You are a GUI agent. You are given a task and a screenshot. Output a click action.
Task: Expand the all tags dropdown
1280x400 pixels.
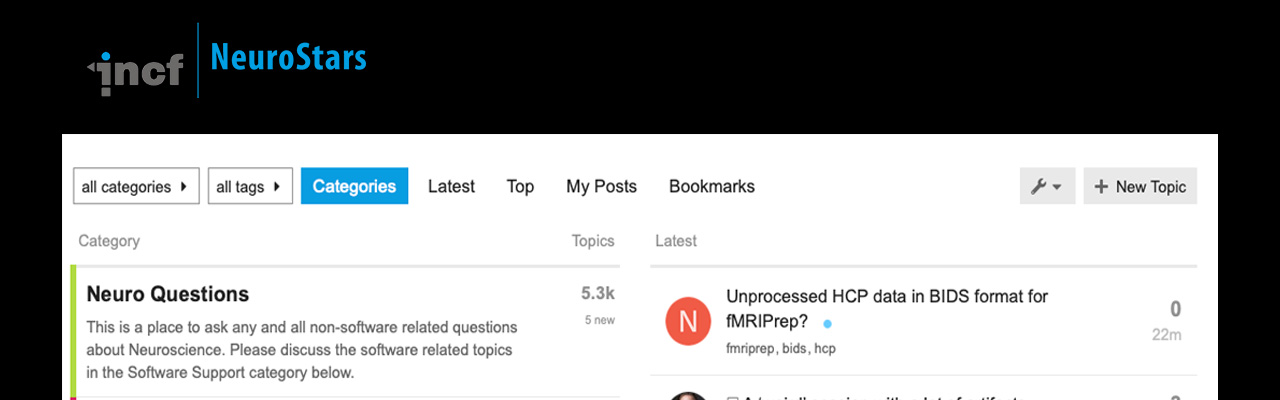click(x=250, y=186)
